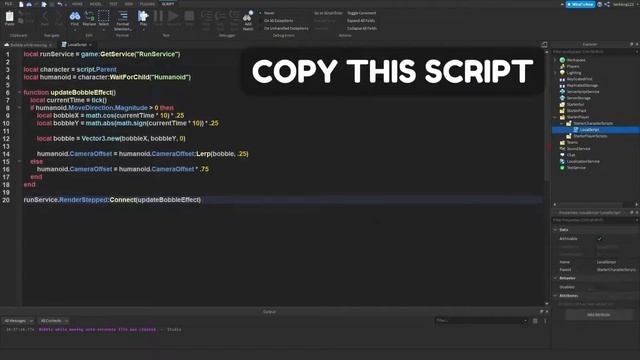Select ReplicatedStorage in Explorer
Image resolution: width=640 pixels, height=360 pixels.
pos(582,85)
